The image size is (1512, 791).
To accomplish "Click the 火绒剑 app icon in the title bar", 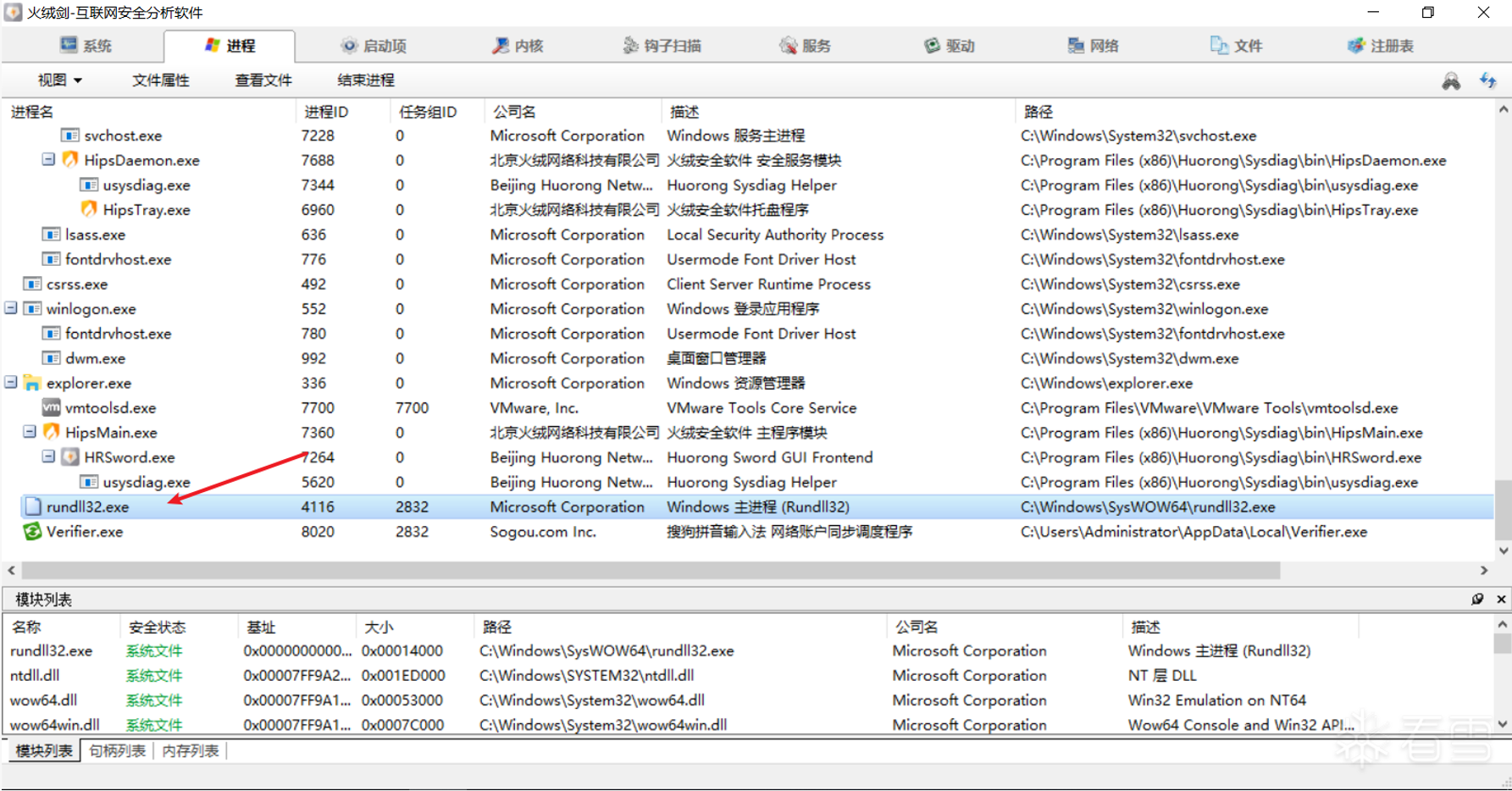I will point(13,13).
